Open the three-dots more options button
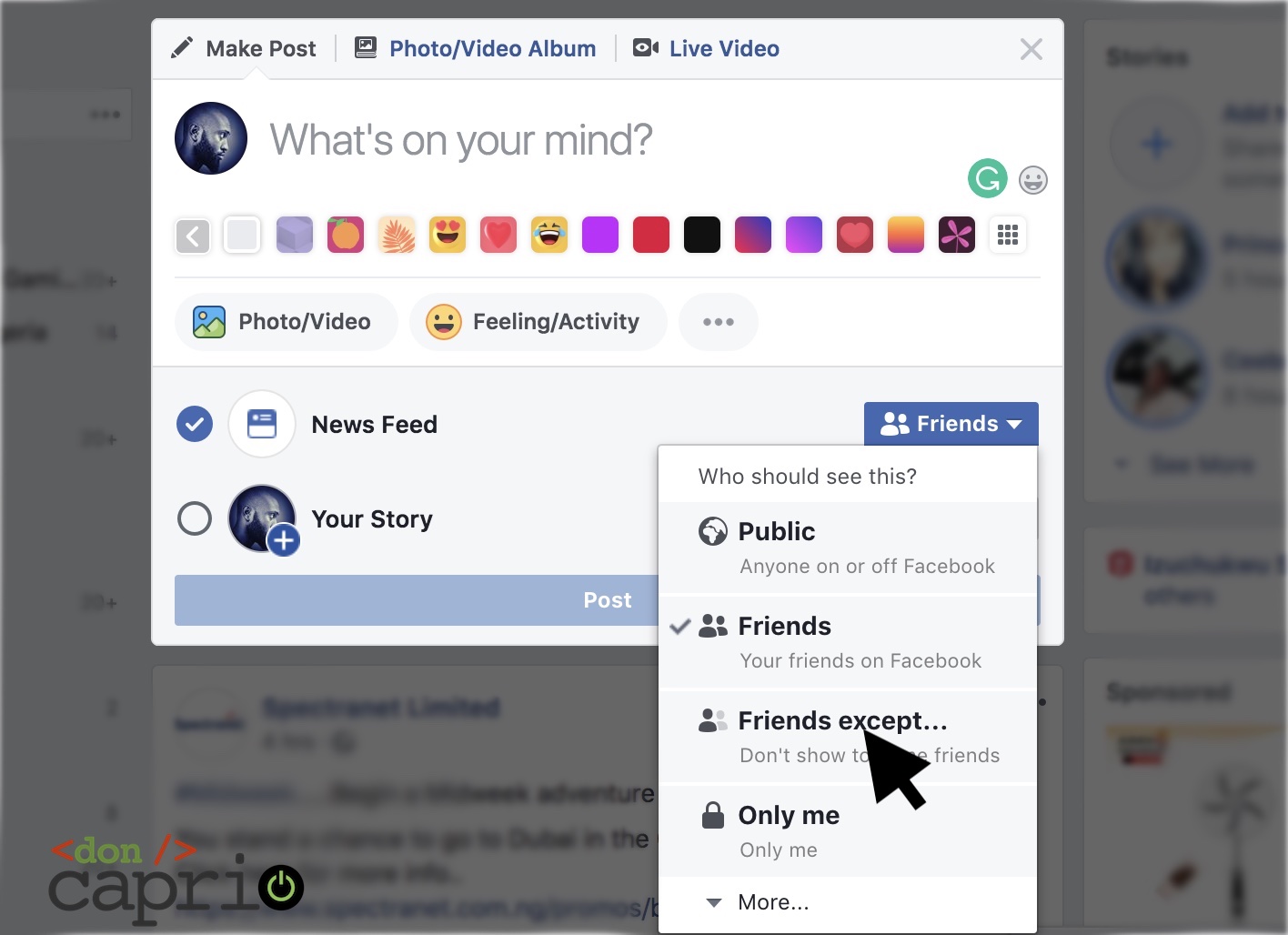Viewport: 1288px width, 935px height. click(x=719, y=322)
